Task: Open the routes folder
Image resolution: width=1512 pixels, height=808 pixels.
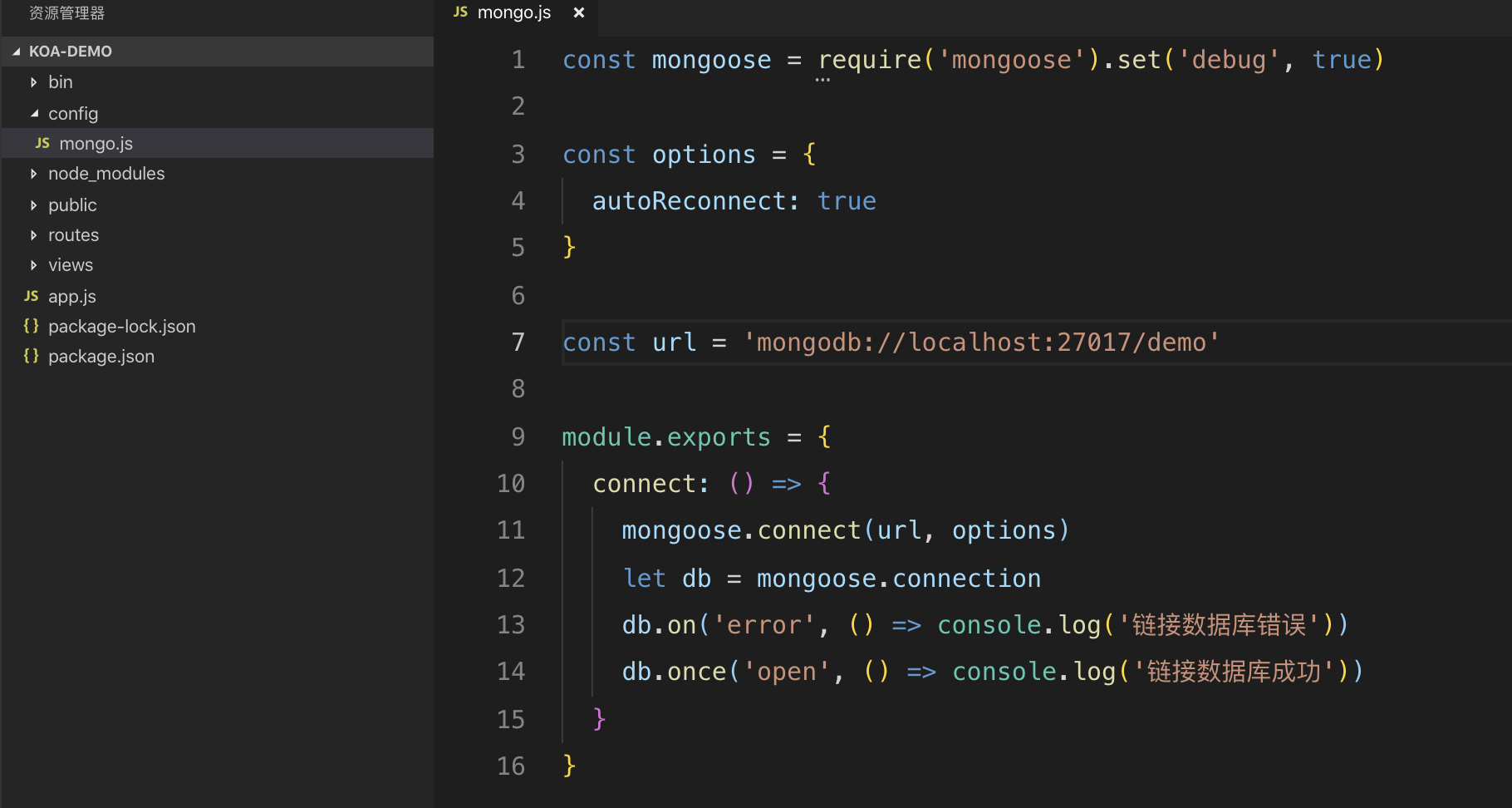Action: point(73,235)
